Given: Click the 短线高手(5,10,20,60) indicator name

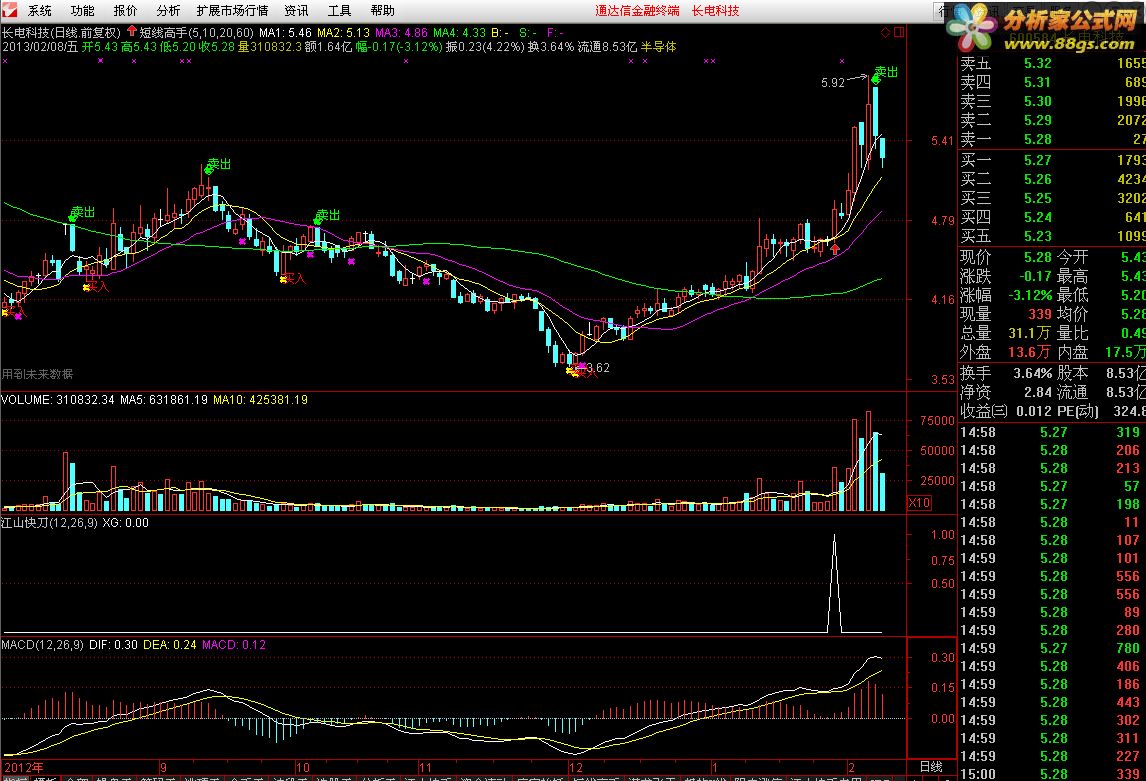Looking at the screenshot, I should 197,33.
